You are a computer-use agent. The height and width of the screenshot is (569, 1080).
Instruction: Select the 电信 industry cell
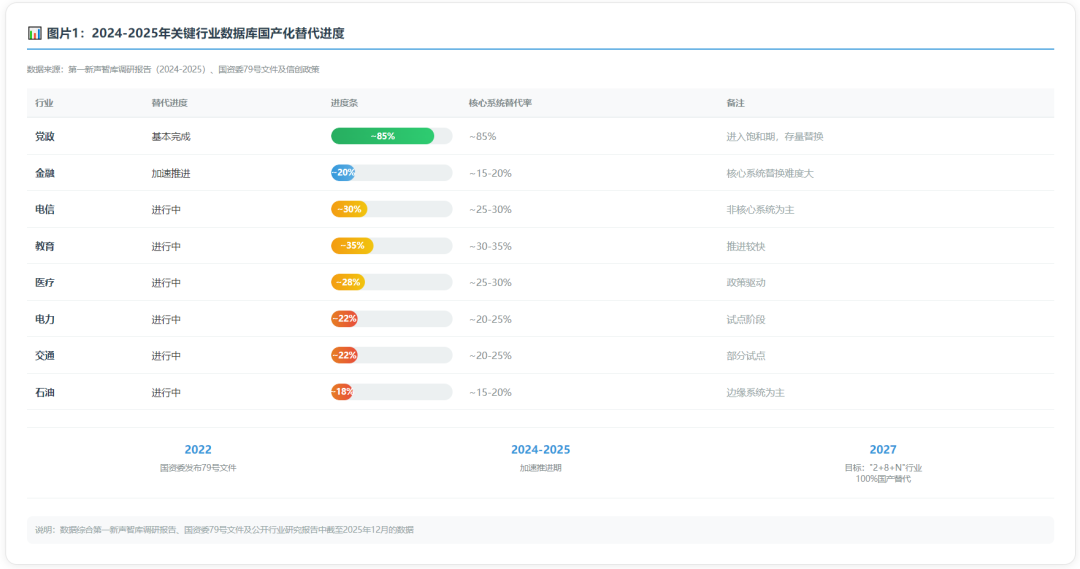(45, 209)
